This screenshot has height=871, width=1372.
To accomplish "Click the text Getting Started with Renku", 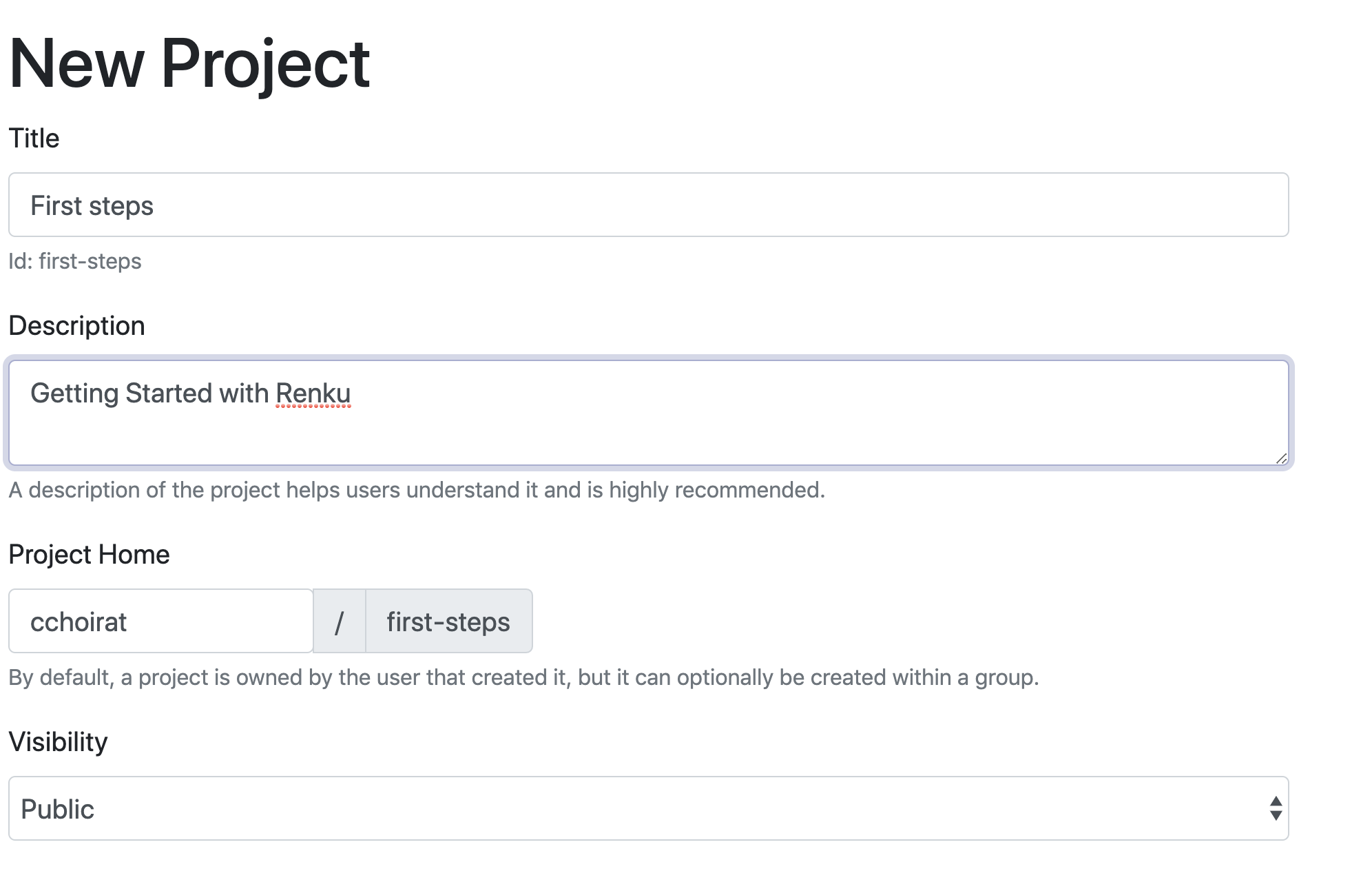I will 191,393.
